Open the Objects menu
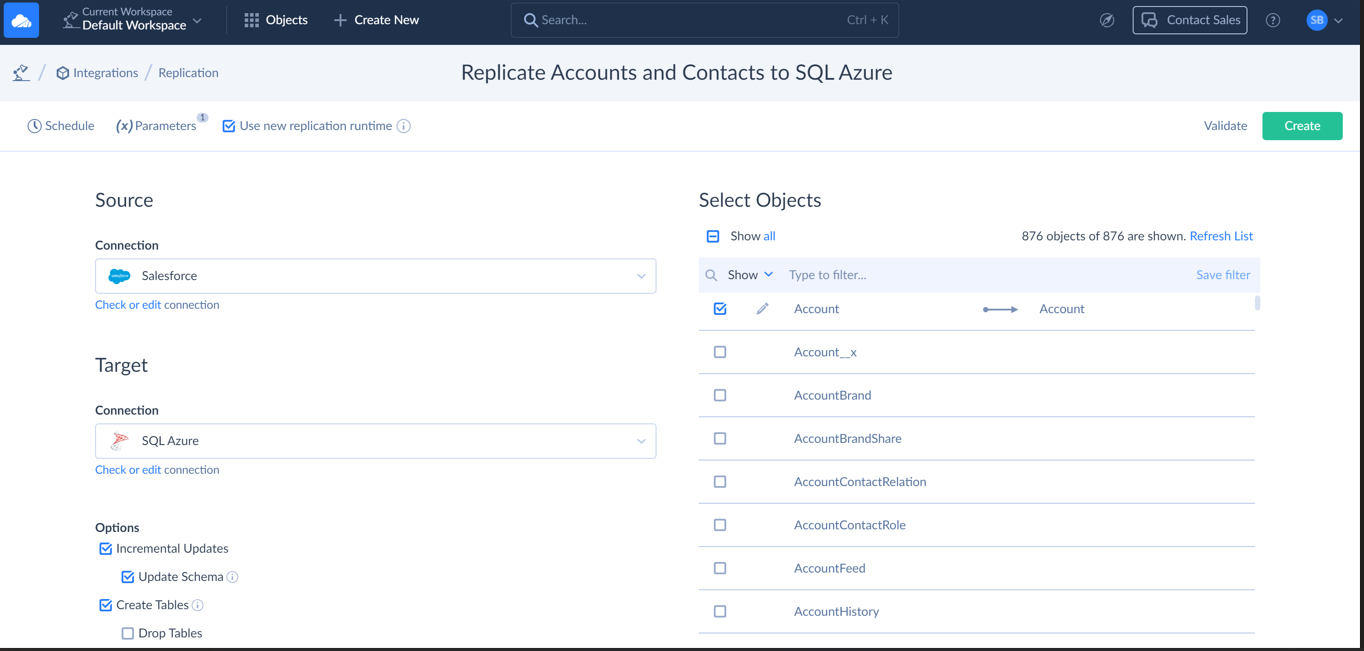 tap(276, 20)
